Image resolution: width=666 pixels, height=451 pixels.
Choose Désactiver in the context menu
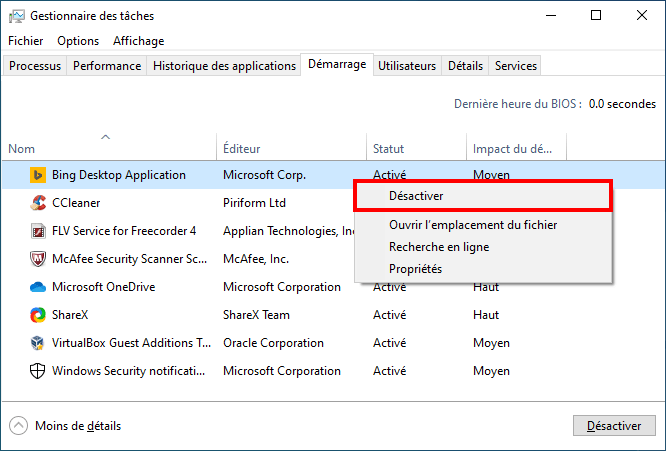(483, 196)
